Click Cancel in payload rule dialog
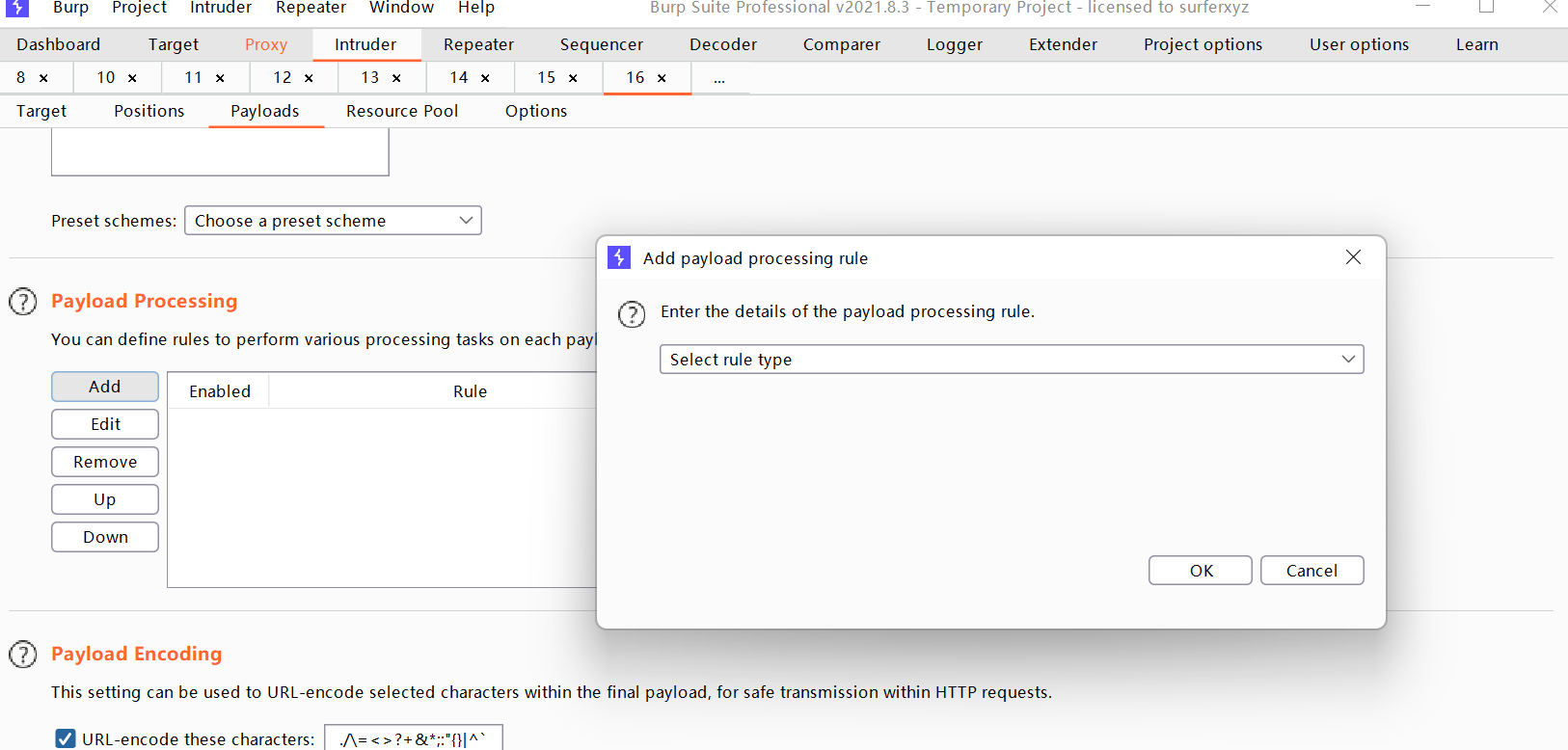Image resolution: width=1568 pixels, height=750 pixels. click(1312, 571)
